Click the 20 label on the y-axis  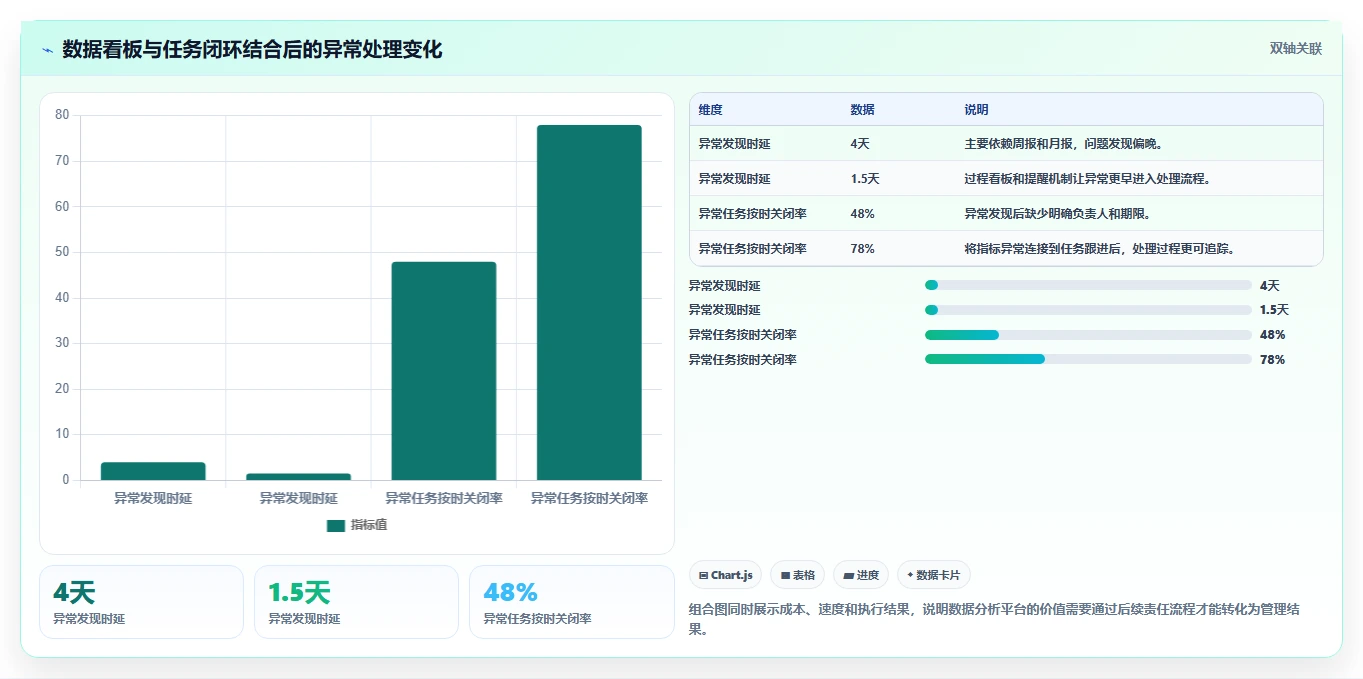tap(63, 389)
